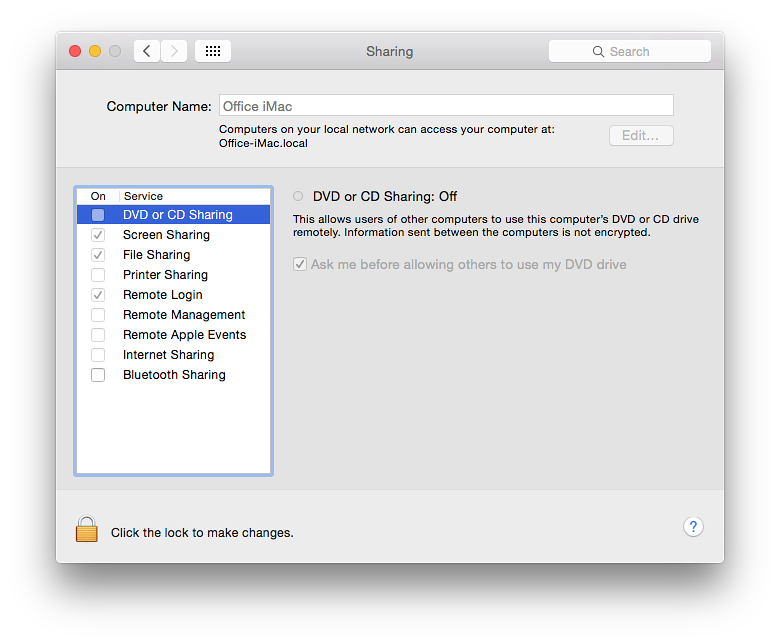Click the padlock icon to unlock changes
This screenshot has width=780, height=643.
pyautogui.click(x=87, y=529)
